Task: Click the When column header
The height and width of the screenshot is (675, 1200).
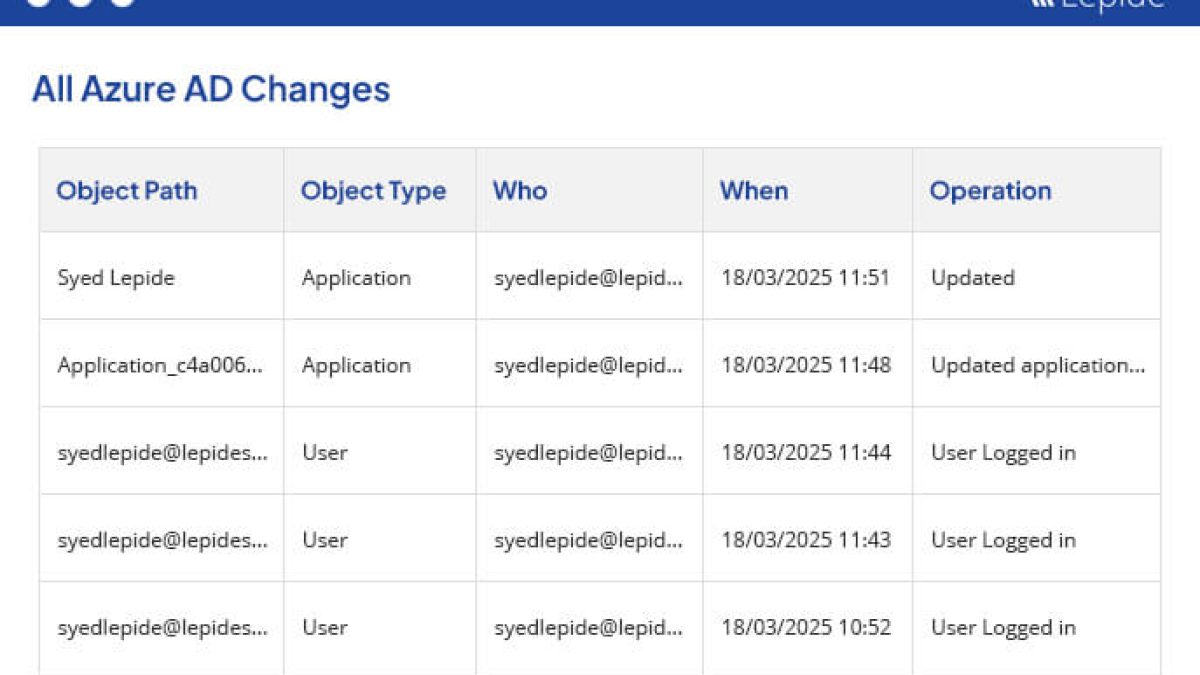Action: [x=754, y=191]
